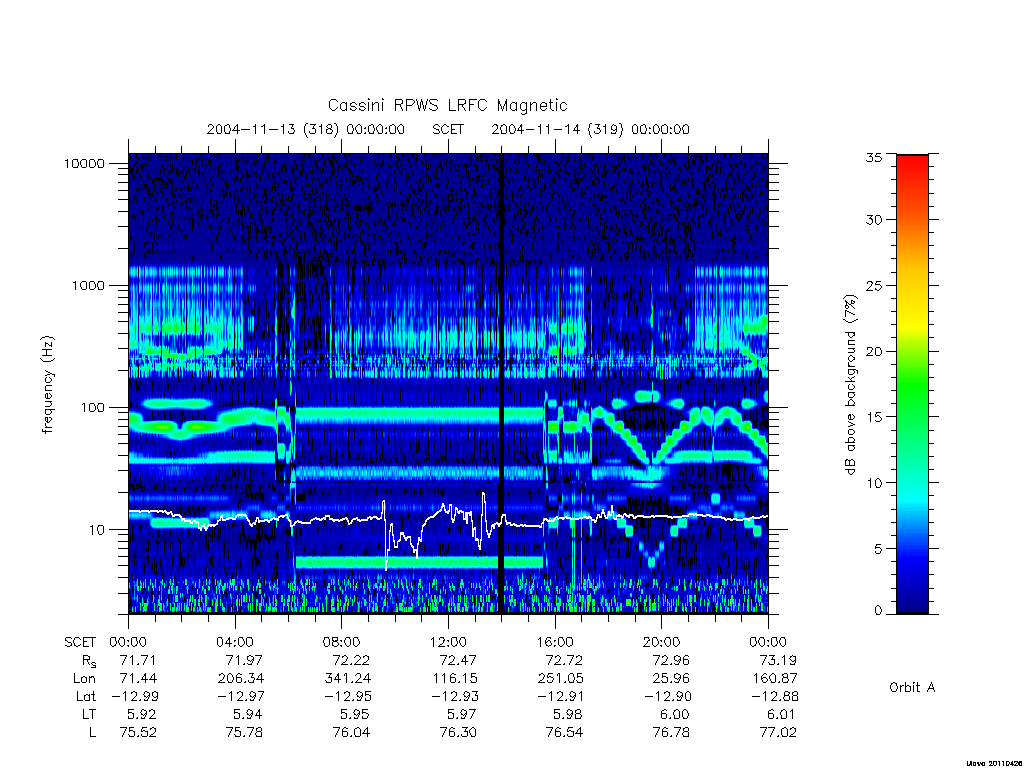The image size is (1024, 768).
Task: Click the 0 color bar tick value
Action: click(878, 611)
